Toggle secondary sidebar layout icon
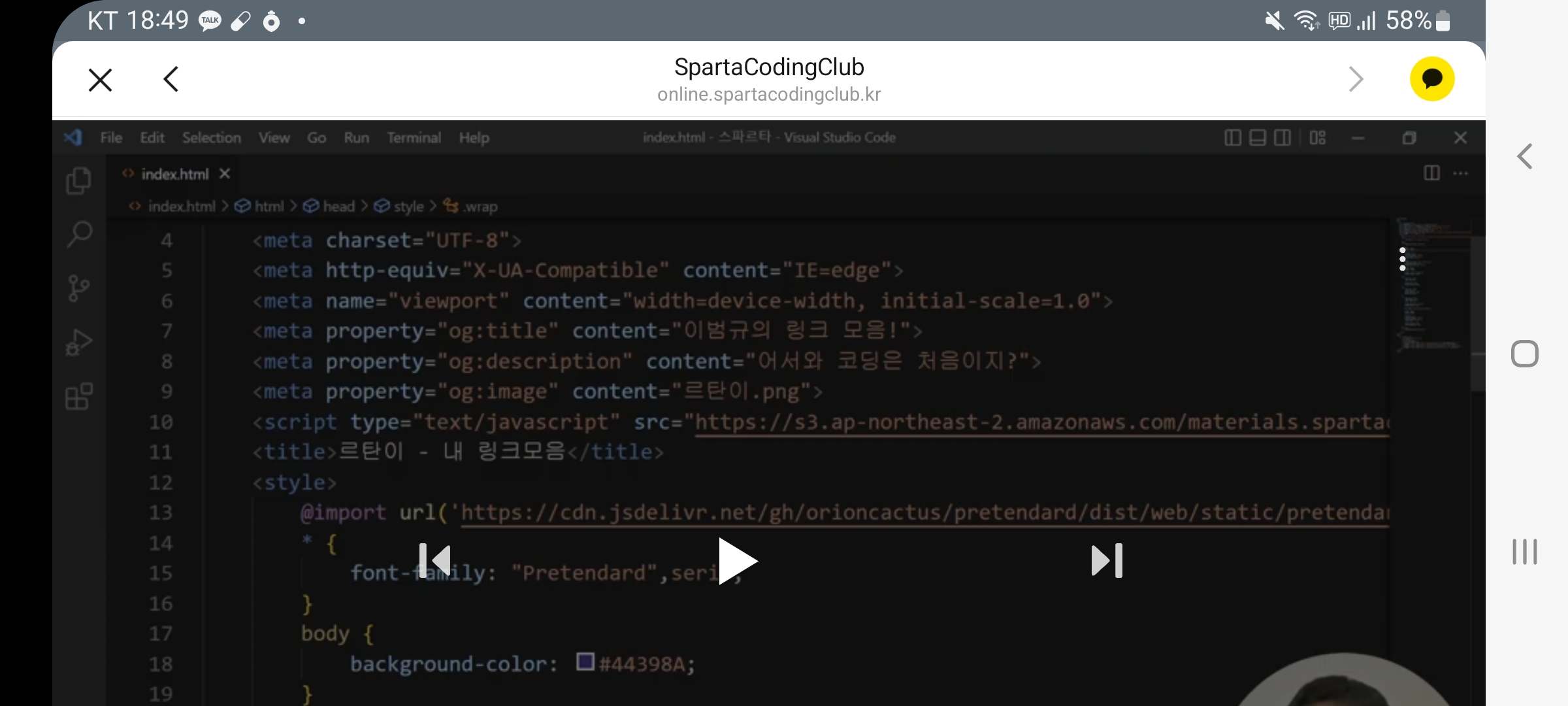This screenshot has width=1568, height=706. coord(1282,137)
